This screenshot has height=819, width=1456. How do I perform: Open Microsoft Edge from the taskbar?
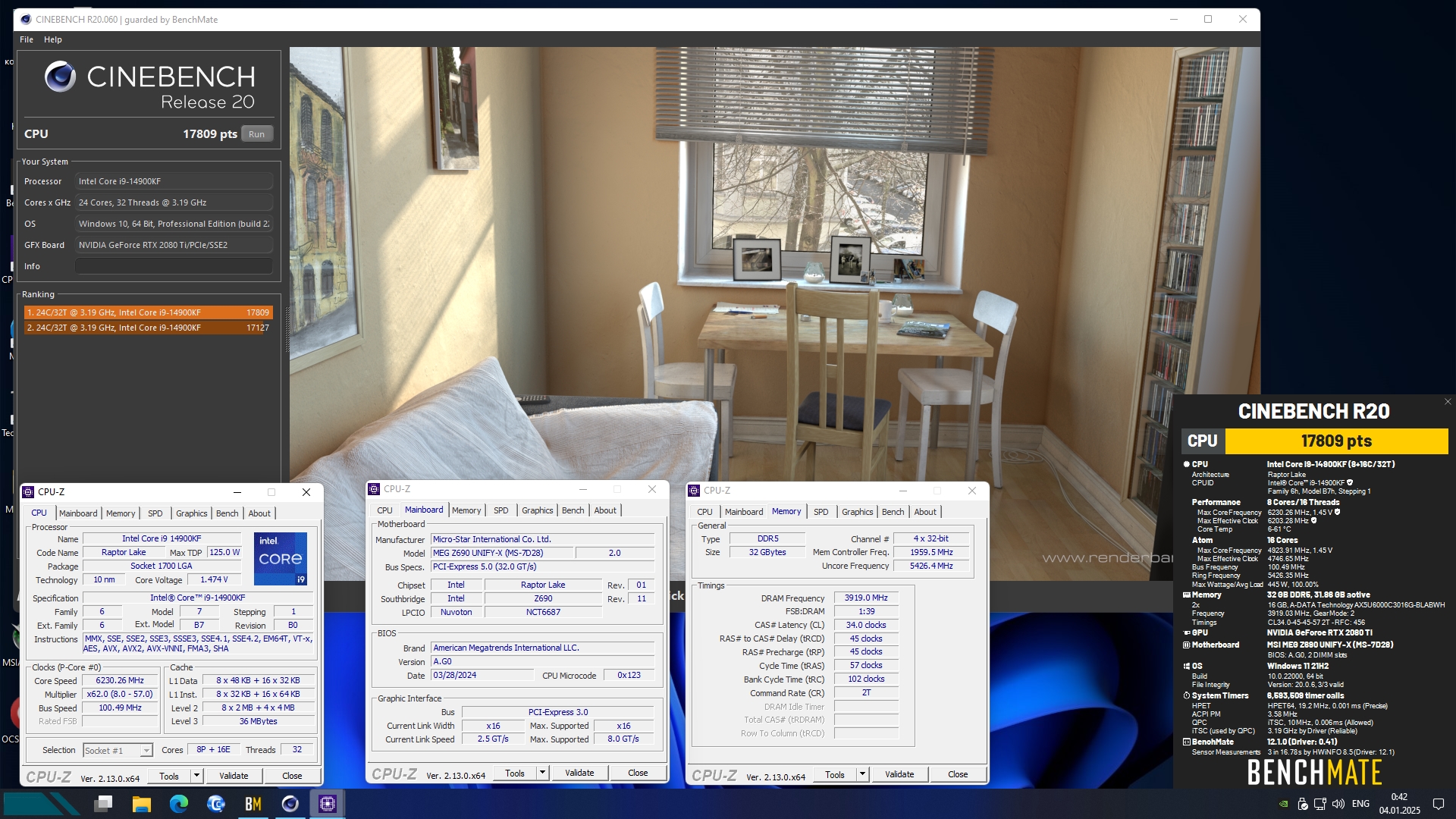point(179,804)
